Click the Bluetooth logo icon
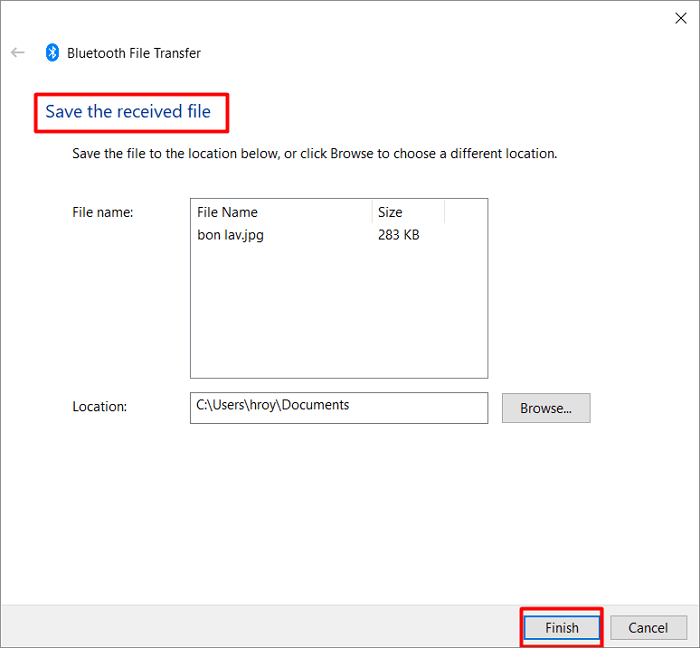This screenshot has width=700, height=648. click(52, 53)
